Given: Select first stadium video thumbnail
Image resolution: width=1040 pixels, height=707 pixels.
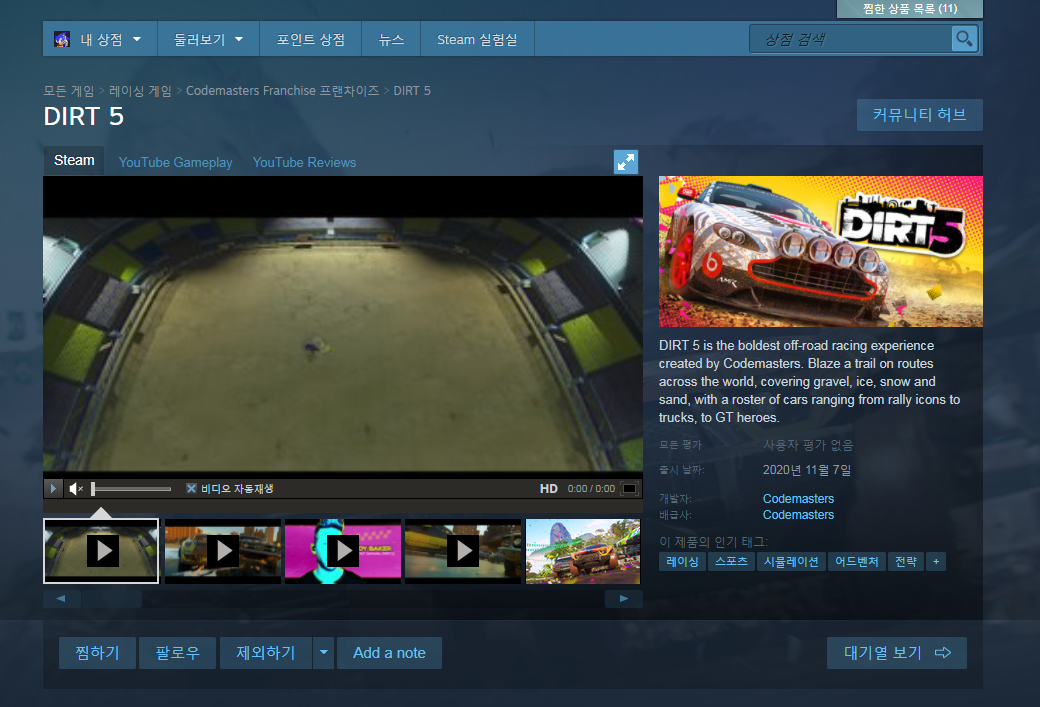Looking at the screenshot, I should pos(101,550).
